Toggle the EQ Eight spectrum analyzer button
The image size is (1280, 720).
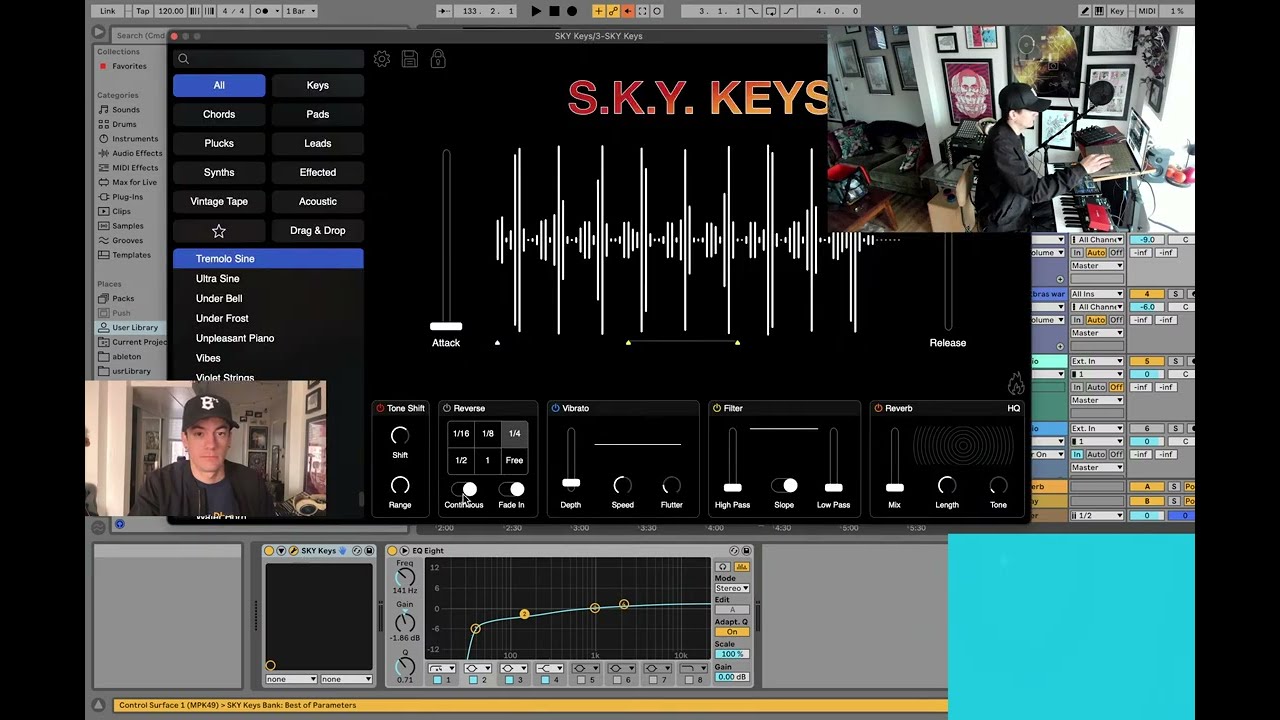pyautogui.click(x=742, y=567)
